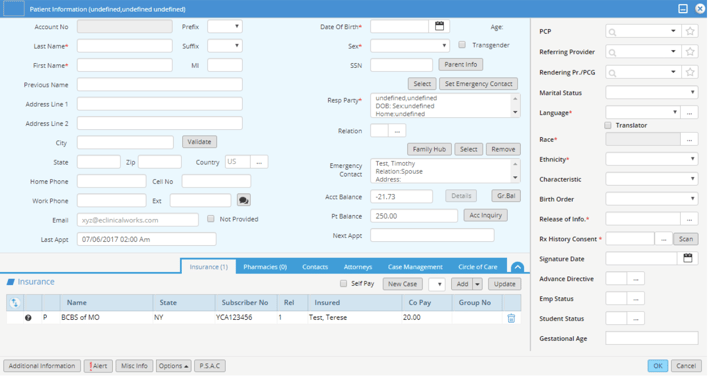
Task: Open the Prefix dropdown
Action: coord(225,27)
